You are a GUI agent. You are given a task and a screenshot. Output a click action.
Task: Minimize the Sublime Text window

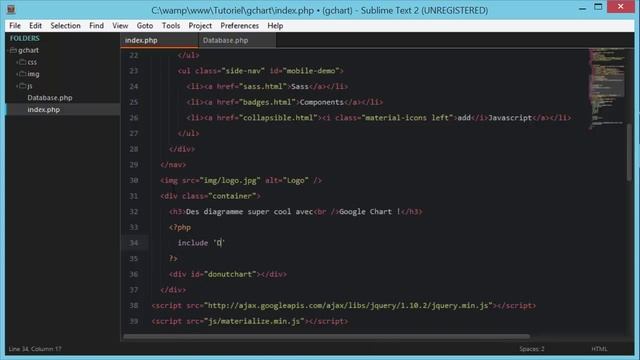(582, 8)
